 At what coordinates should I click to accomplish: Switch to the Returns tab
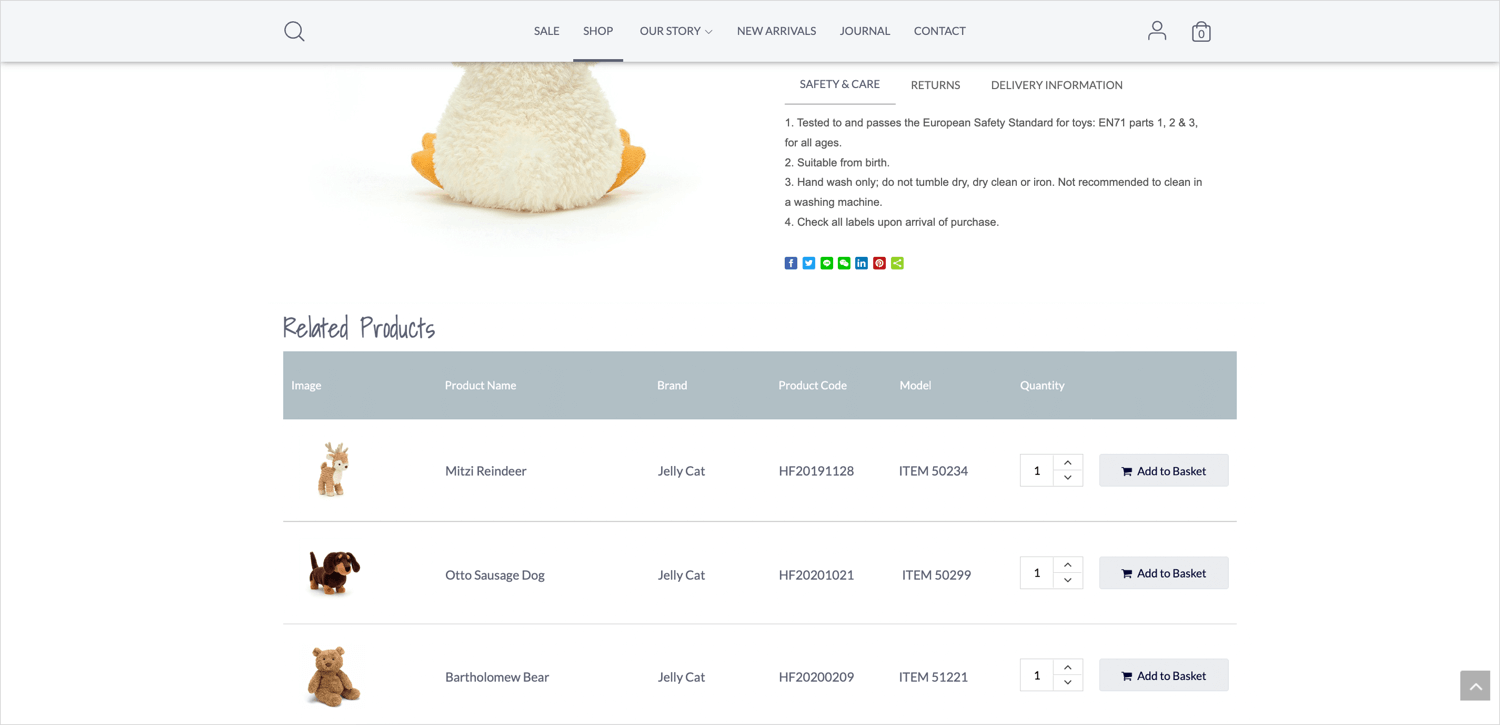[x=935, y=85]
